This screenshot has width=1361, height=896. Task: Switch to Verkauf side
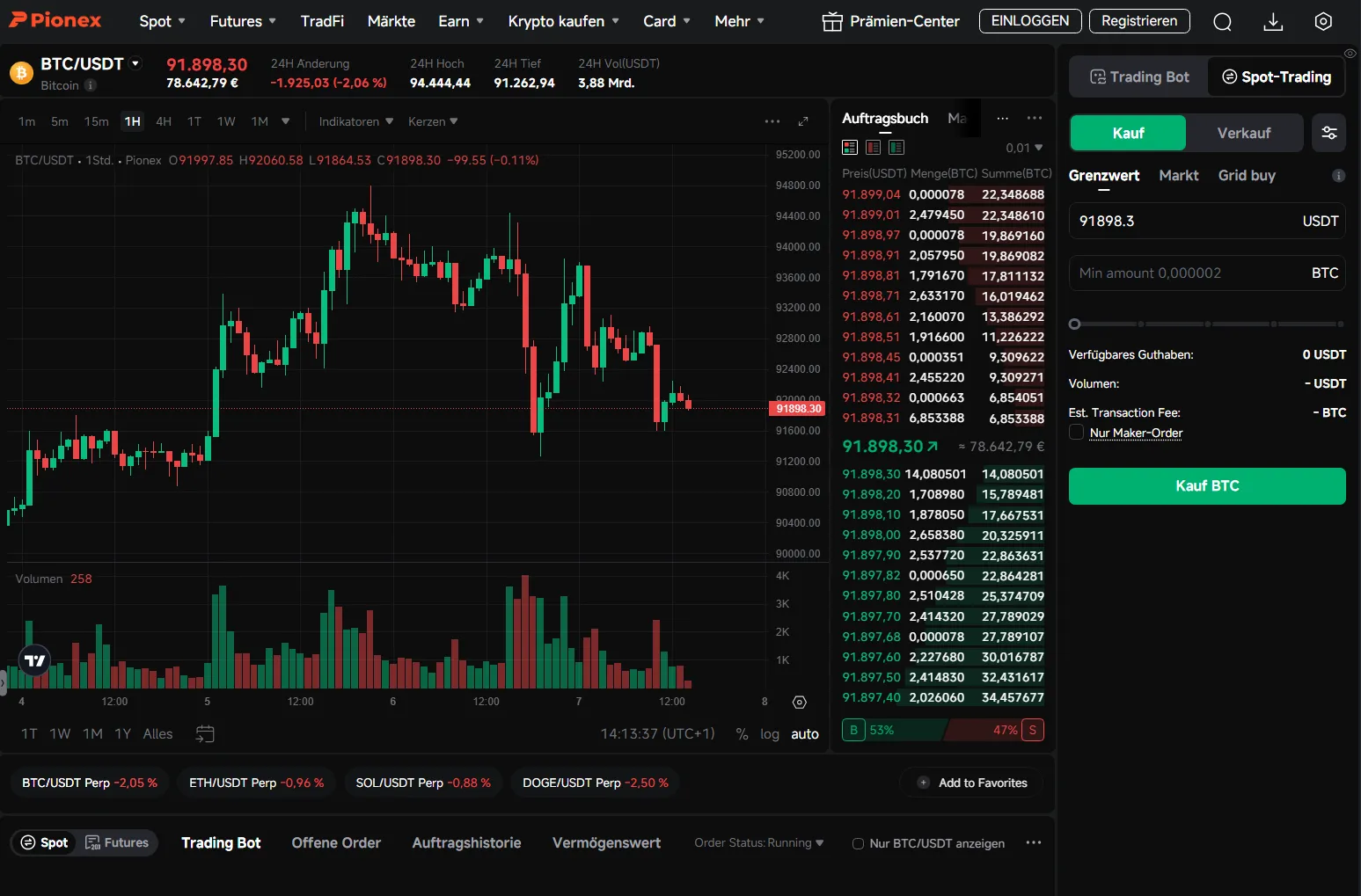tap(1244, 133)
